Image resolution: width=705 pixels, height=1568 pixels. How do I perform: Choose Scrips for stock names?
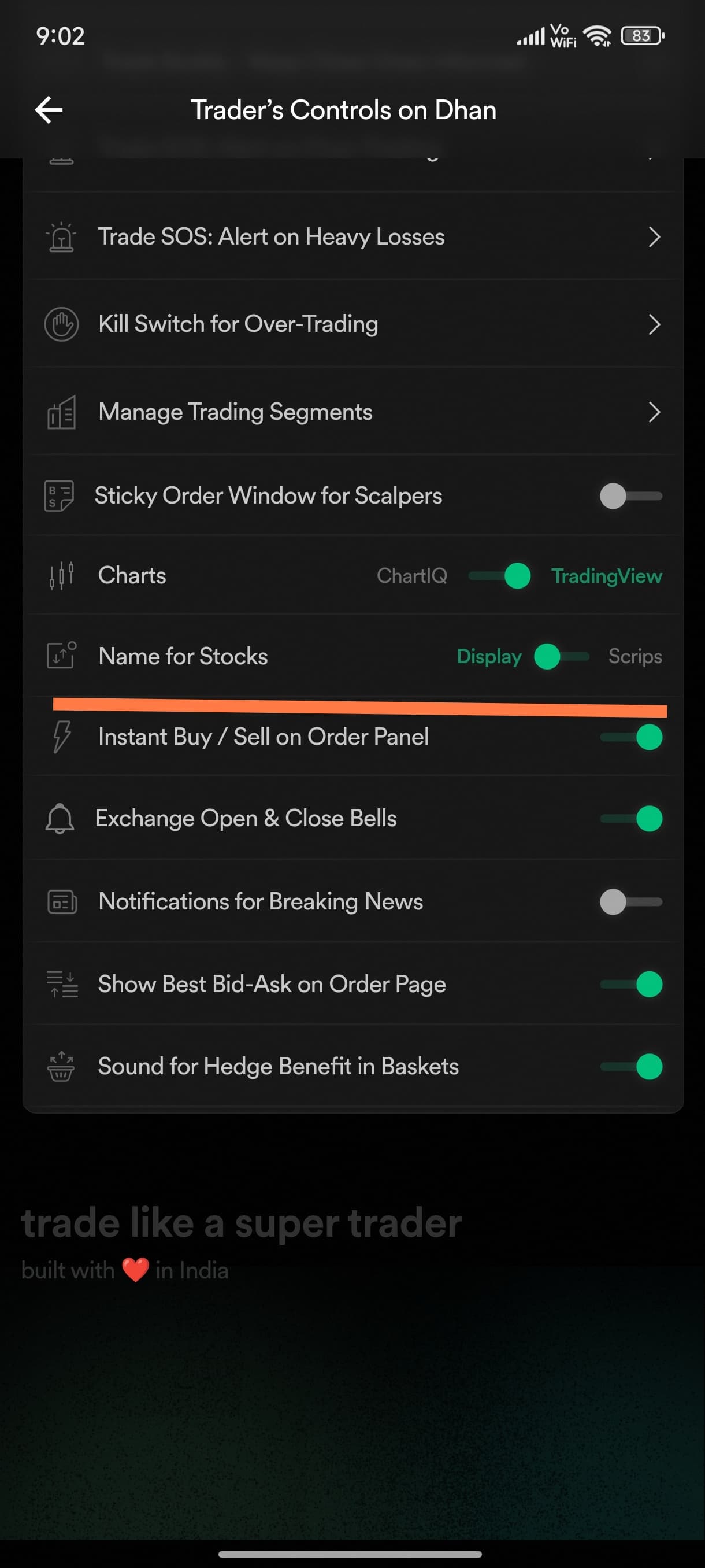pyautogui.click(x=634, y=656)
